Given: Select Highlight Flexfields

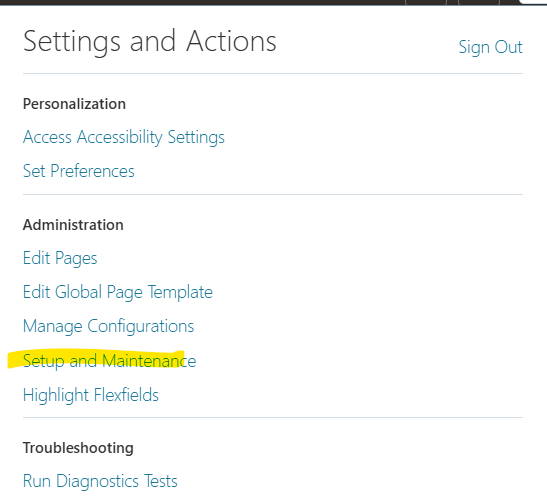Looking at the screenshot, I should click(91, 395).
